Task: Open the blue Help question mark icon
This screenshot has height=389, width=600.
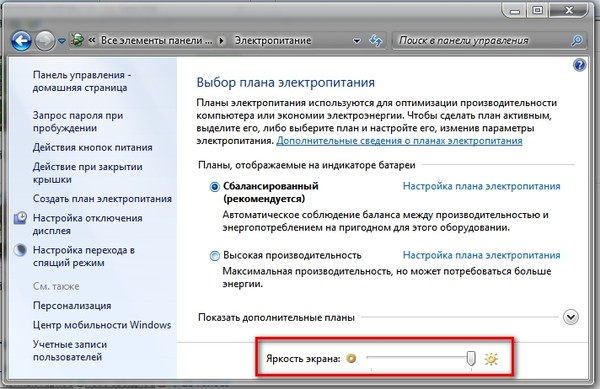Action: coord(579,65)
